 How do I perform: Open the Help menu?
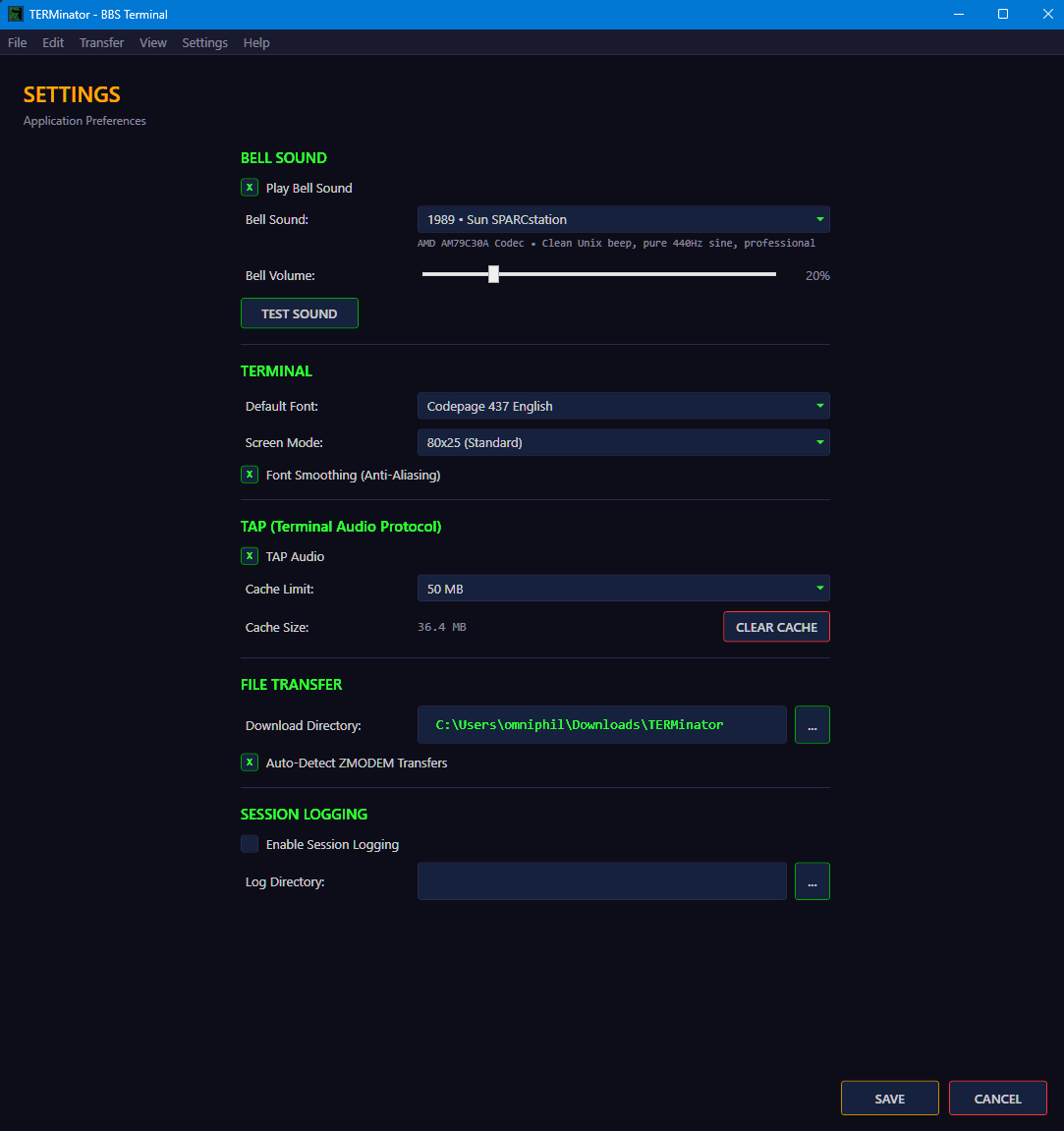click(256, 42)
